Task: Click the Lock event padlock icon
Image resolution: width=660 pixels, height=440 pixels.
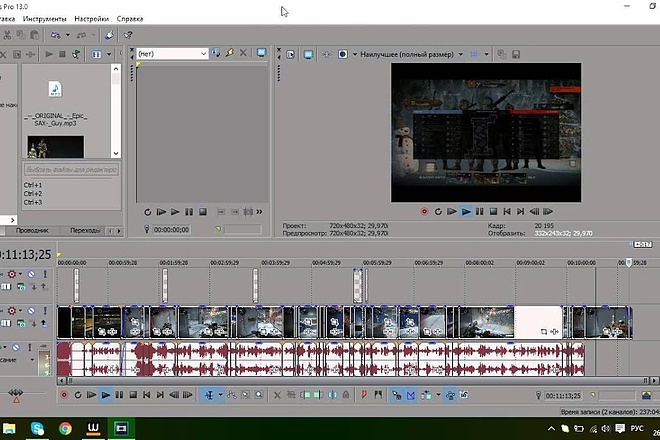Action: click(x=346, y=395)
